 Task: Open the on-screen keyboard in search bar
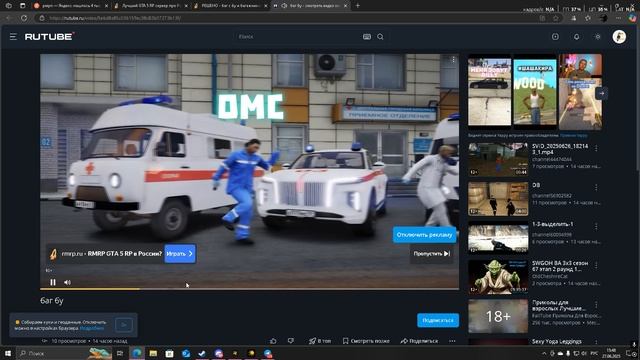click(367, 37)
